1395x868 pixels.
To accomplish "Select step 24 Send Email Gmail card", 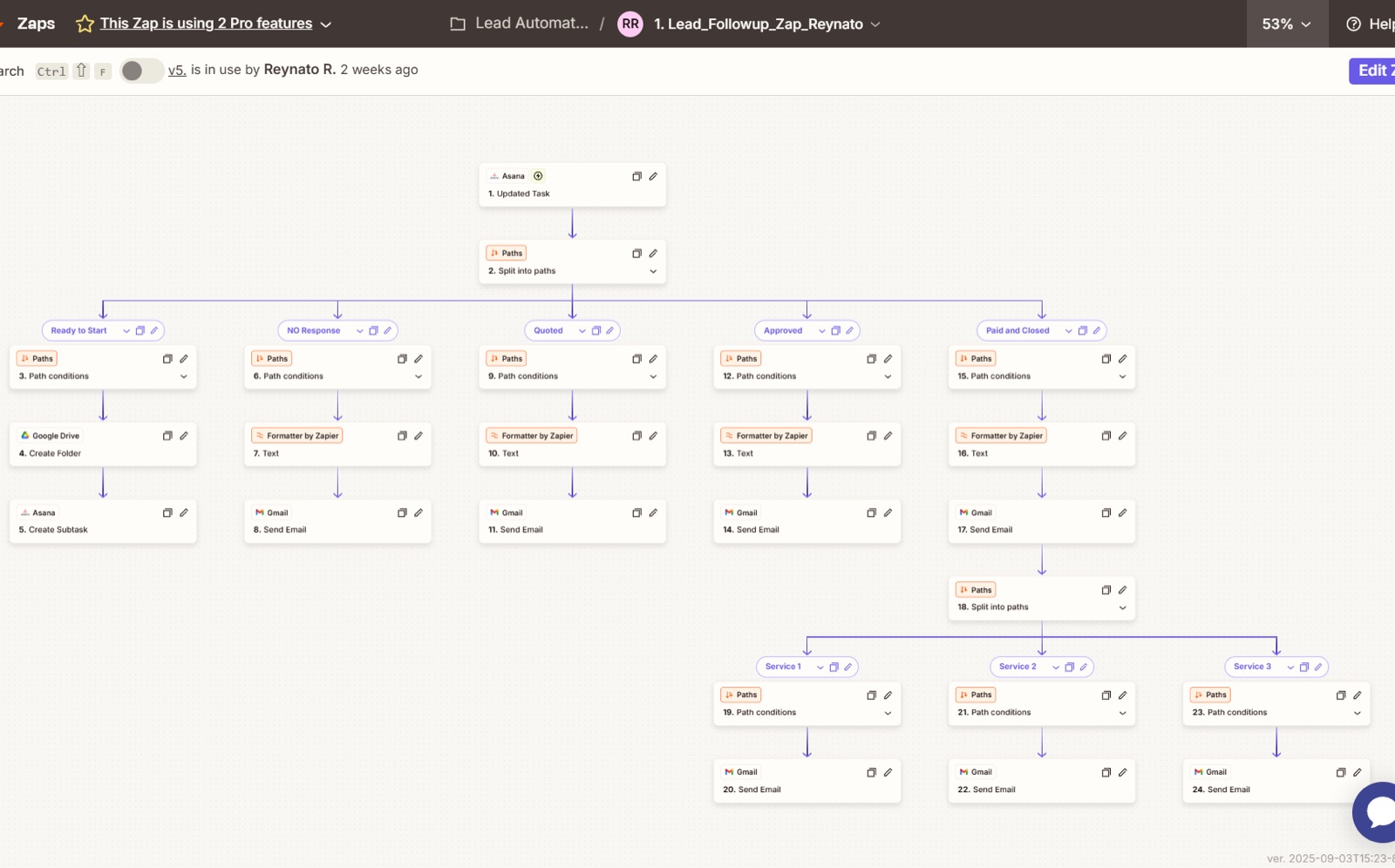I will tap(1276, 781).
